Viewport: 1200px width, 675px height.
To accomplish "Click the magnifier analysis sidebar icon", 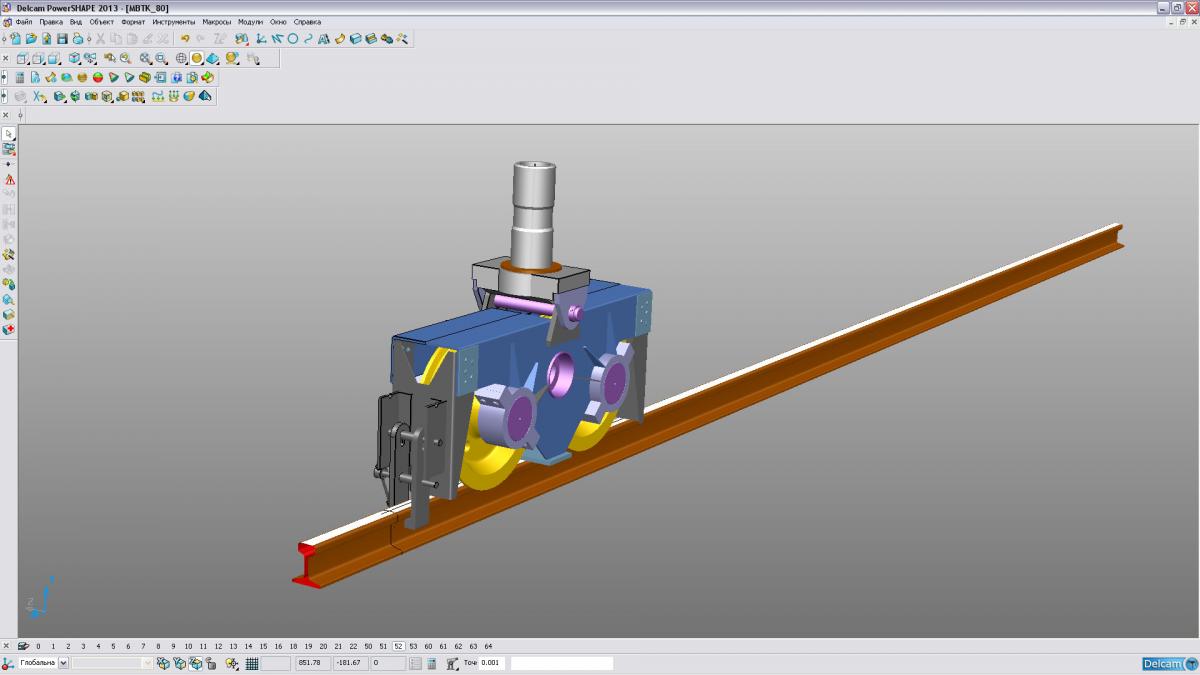I will pyautogui.click(x=9, y=299).
